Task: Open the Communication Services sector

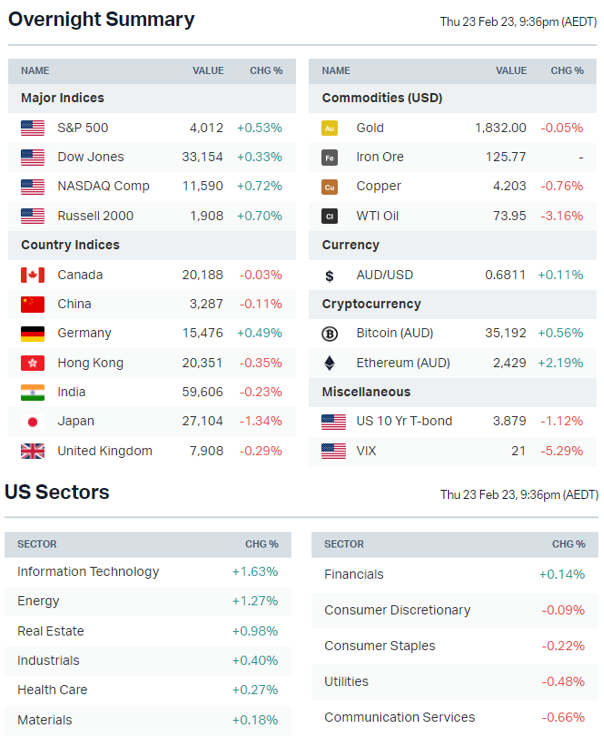Action: (x=399, y=717)
